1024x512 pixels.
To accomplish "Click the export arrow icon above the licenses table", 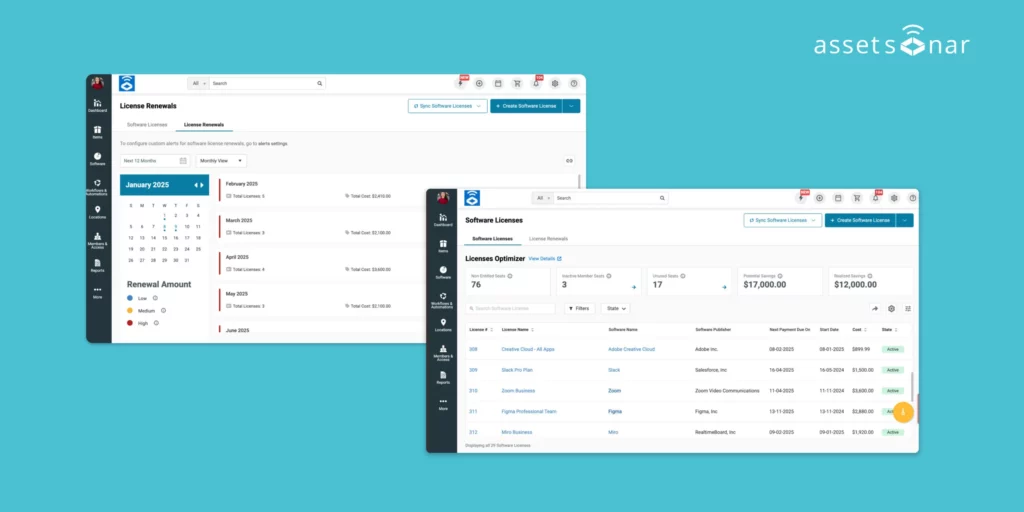I will (875, 309).
